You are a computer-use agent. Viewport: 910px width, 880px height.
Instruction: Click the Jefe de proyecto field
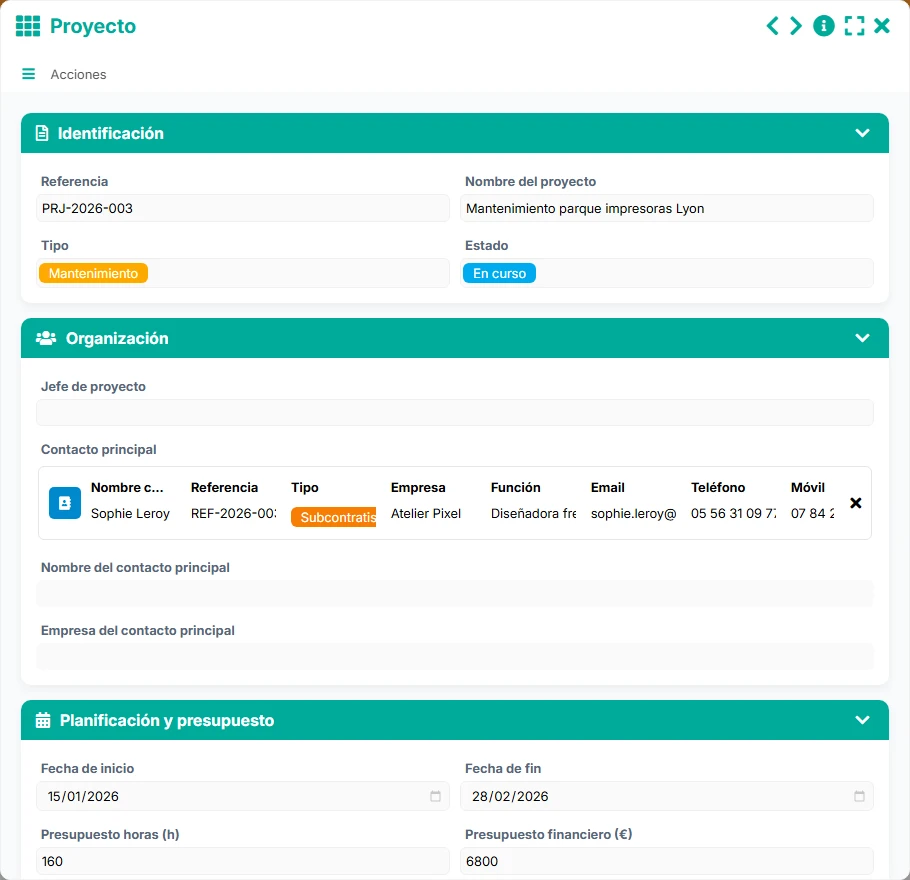(x=455, y=413)
